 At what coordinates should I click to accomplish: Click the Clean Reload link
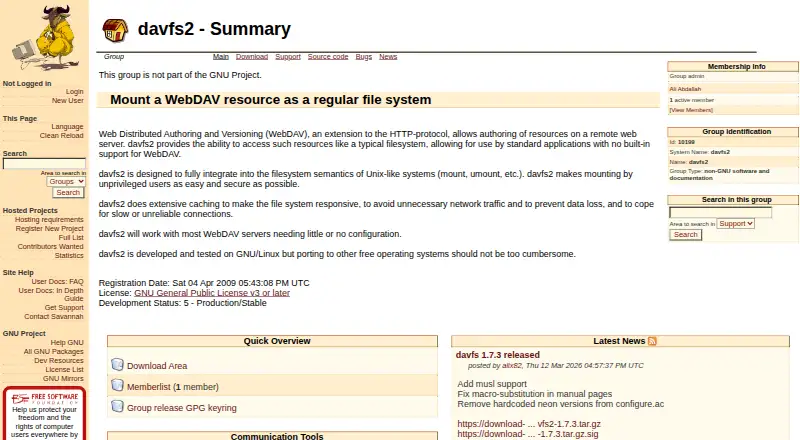pos(62,135)
